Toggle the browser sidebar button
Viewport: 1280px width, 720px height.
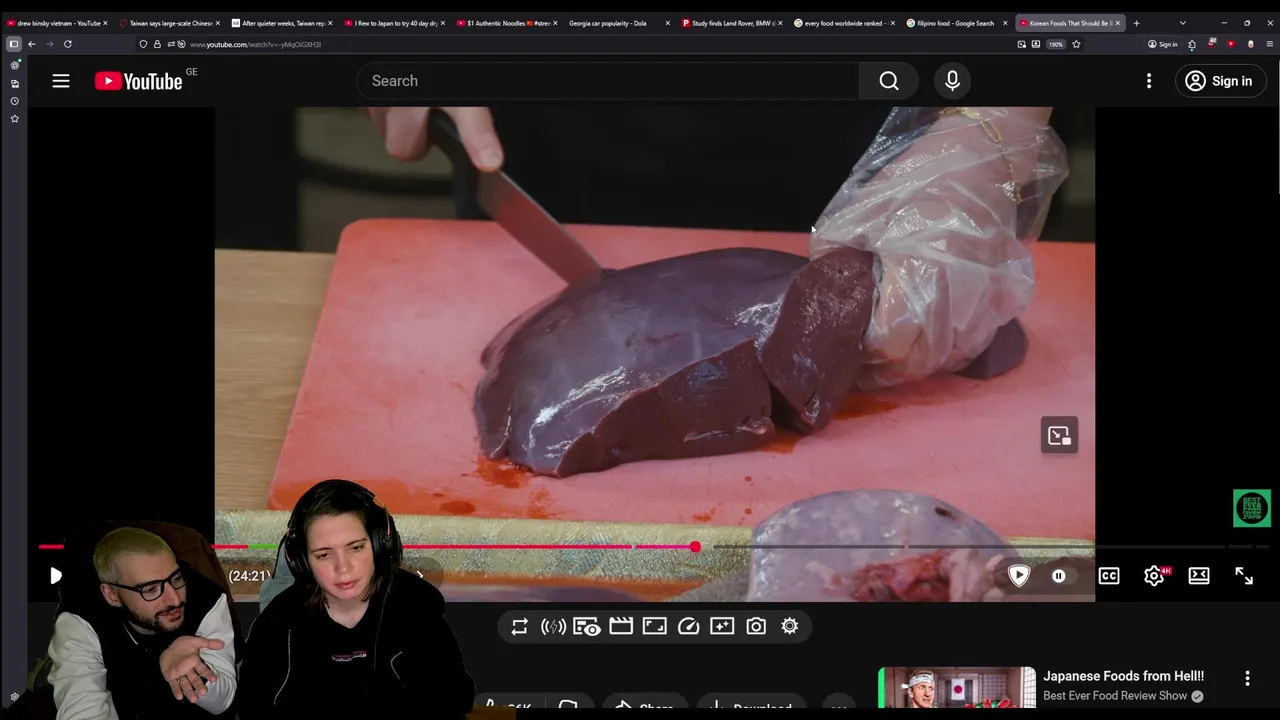pyautogui.click(x=14, y=44)
